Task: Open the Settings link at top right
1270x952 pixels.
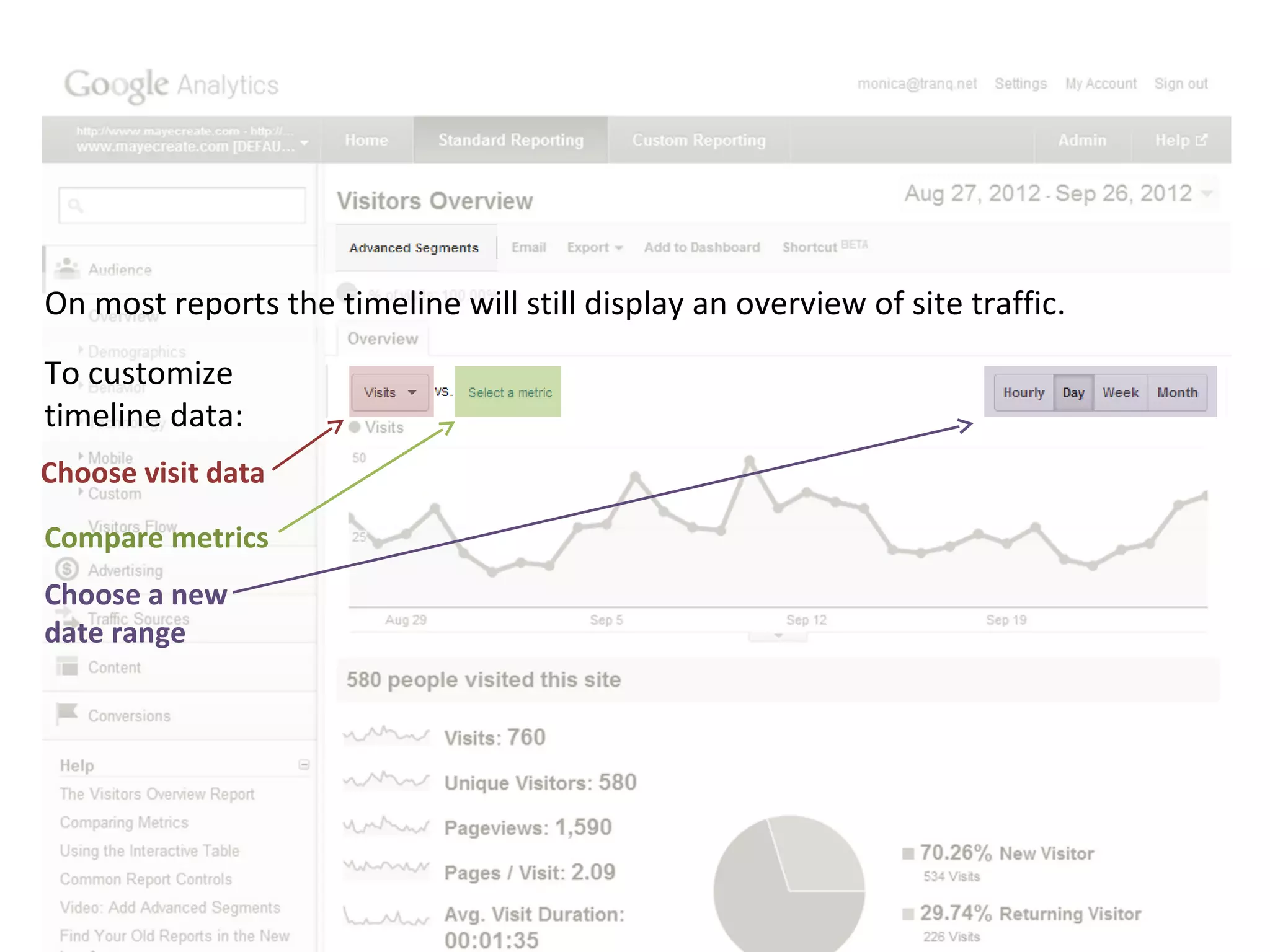Action: [x=1021, y=84]
